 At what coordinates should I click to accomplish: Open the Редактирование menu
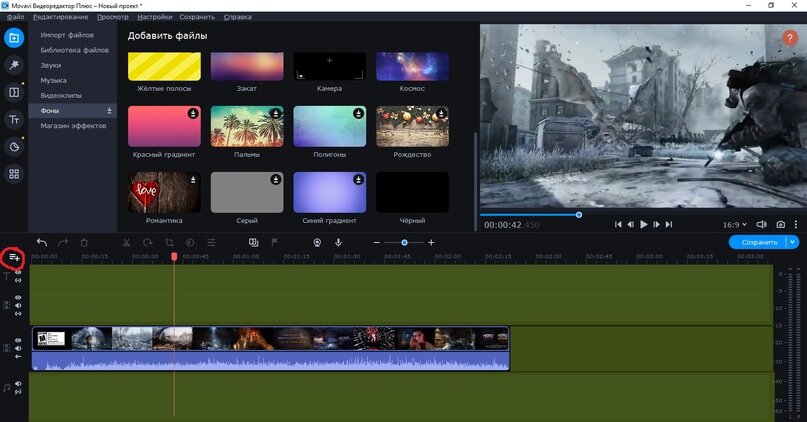[61, 17]
